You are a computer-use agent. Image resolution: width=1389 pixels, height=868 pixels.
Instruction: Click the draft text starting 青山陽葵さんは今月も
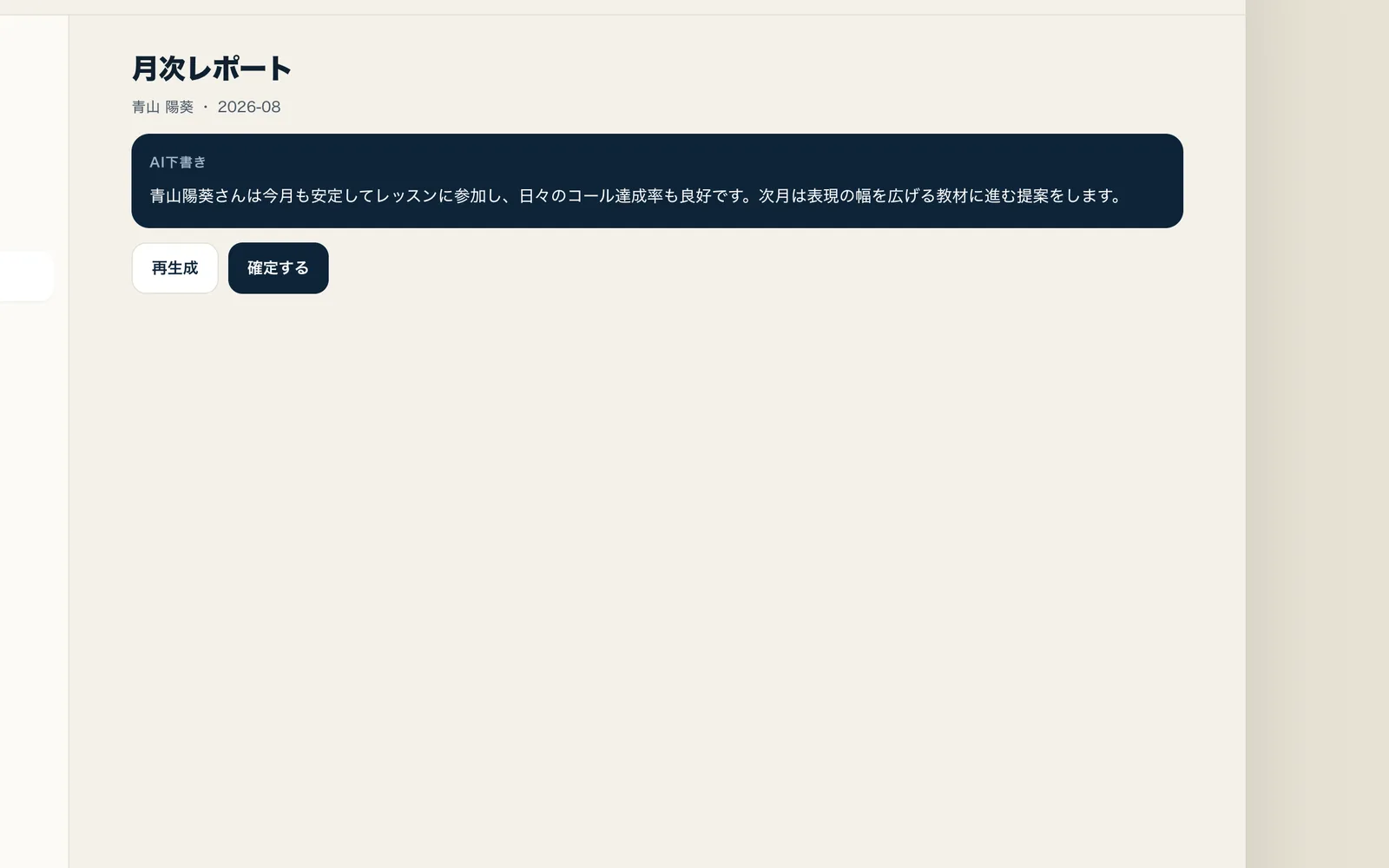pos(636,196)
